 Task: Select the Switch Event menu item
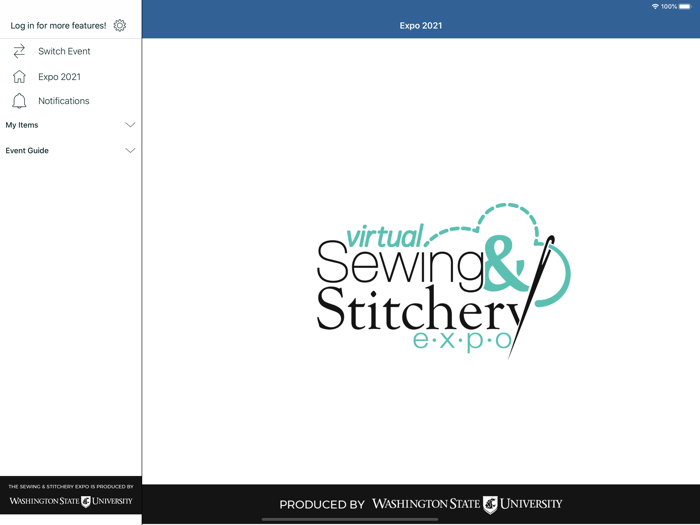point(71,51)
